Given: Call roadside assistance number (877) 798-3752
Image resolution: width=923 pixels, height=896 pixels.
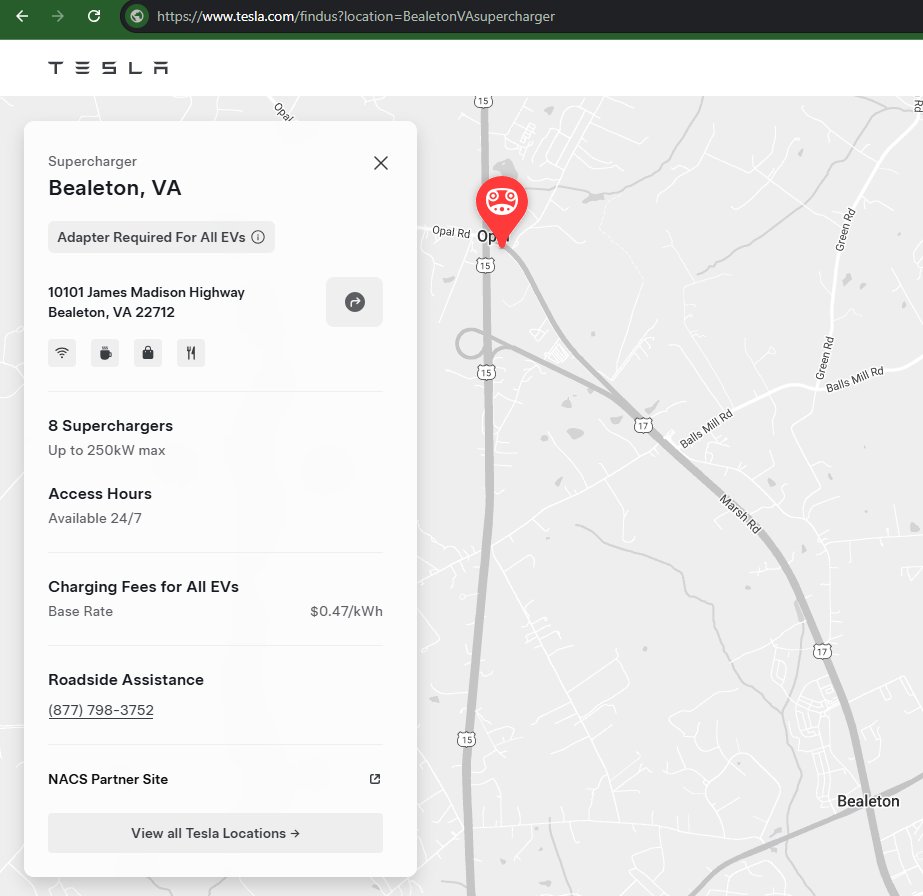Looking at the screenshot, I should point(101,710).
